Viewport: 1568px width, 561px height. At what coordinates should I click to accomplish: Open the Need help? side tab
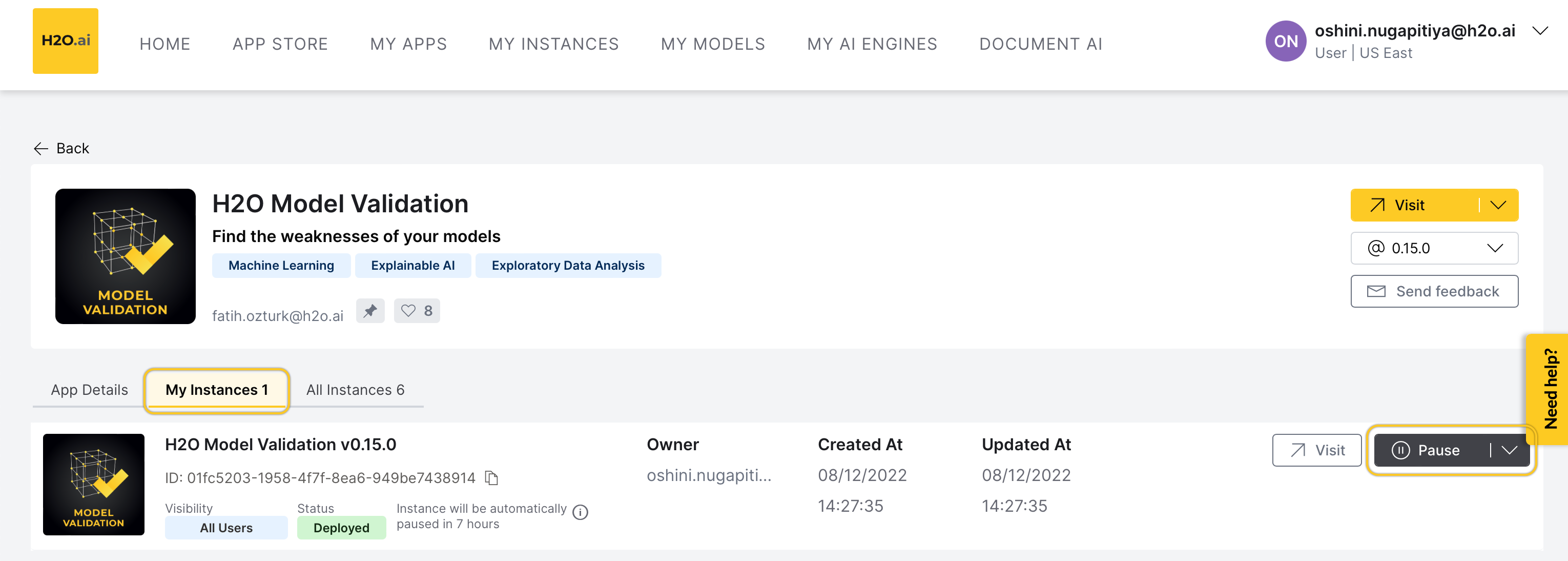click(1551, 389)
